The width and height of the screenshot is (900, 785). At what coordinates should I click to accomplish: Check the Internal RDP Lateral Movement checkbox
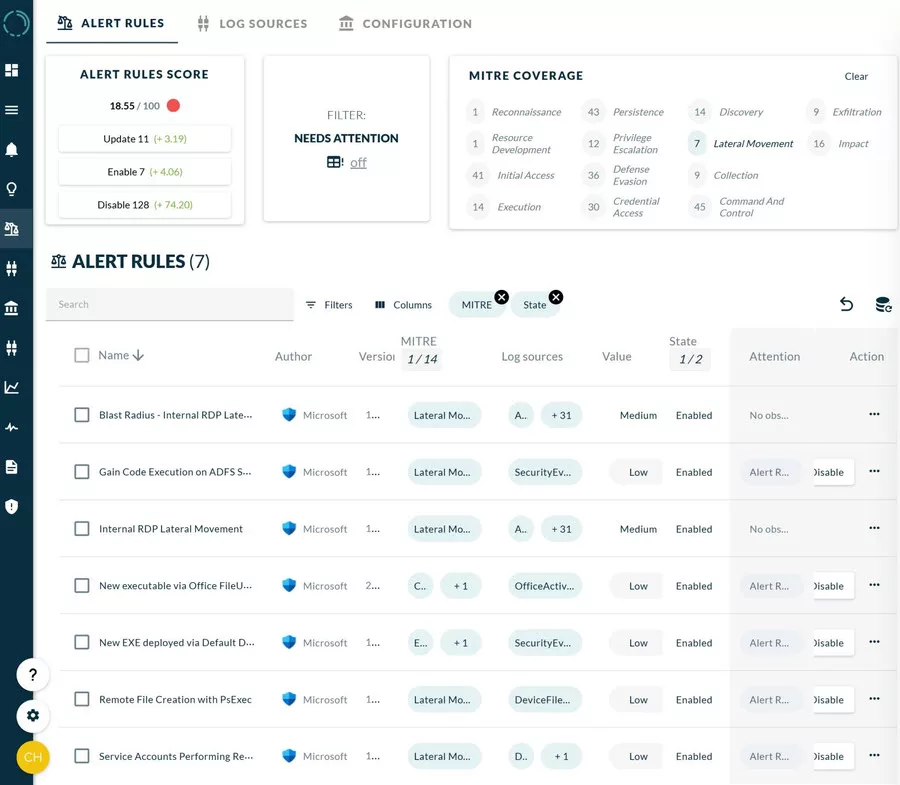[x=82, y=528]
